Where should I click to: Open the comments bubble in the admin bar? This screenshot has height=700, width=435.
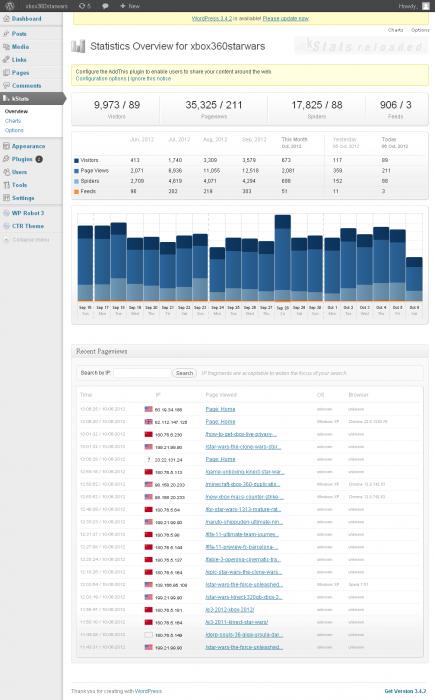click(x=105, y=6)
